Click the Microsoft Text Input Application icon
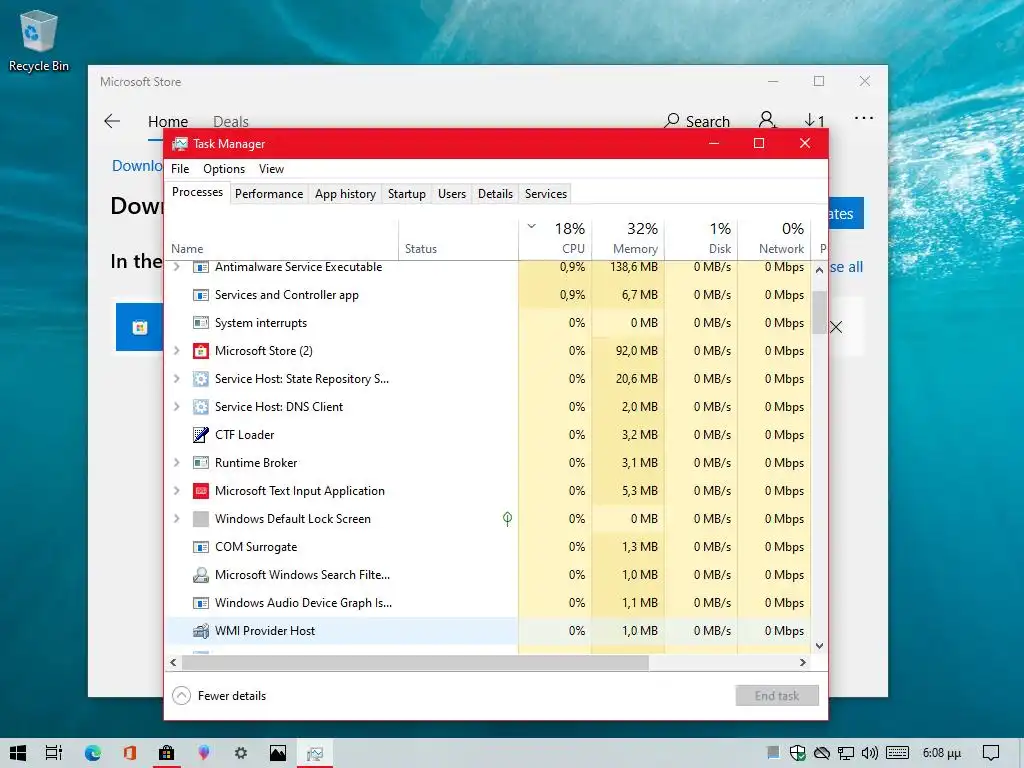This screenshot has width=1024, height=768. click(x=200, y=491)
